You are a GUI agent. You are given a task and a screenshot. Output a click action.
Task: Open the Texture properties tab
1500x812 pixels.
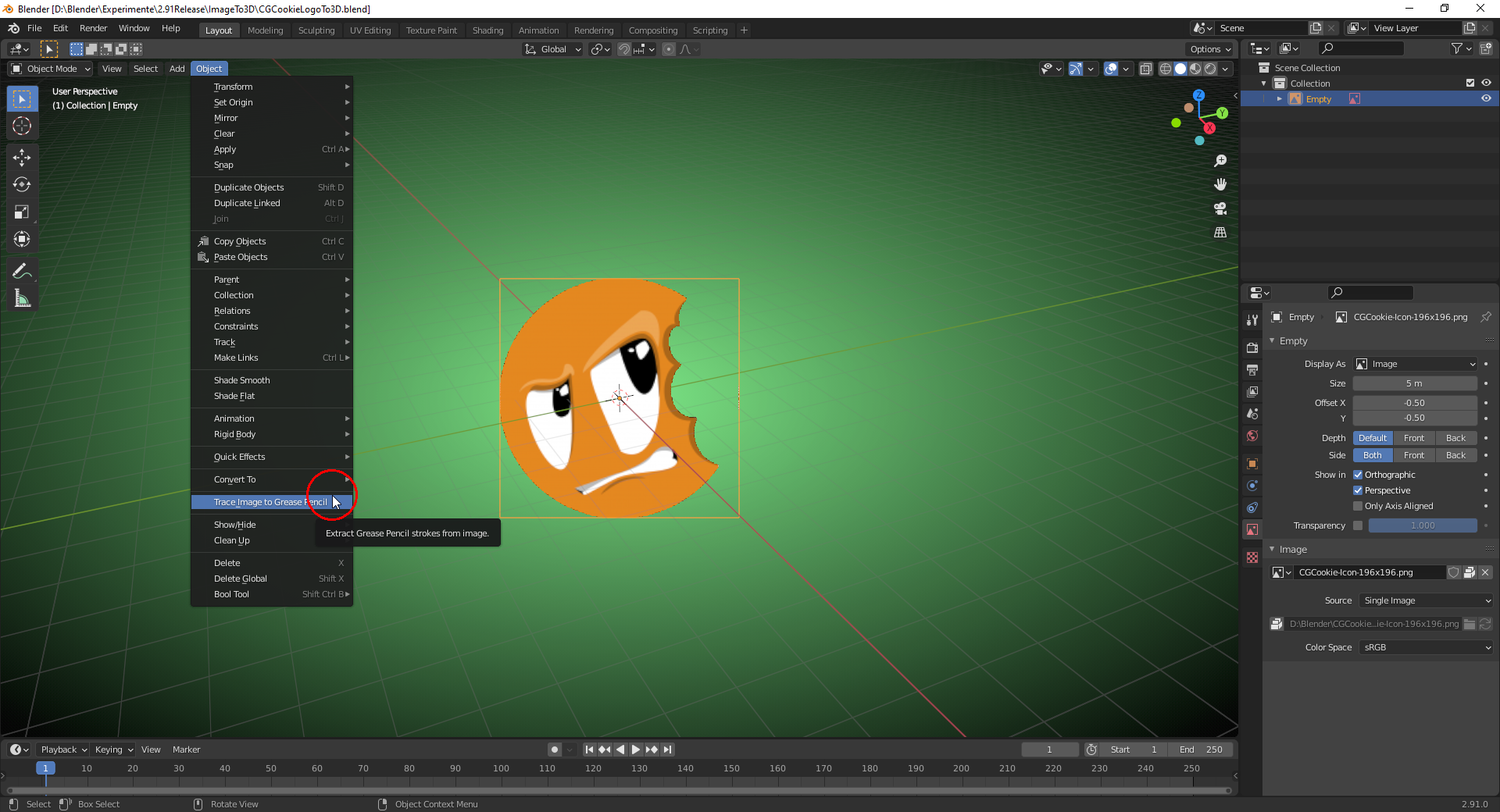click(1252, 557)
